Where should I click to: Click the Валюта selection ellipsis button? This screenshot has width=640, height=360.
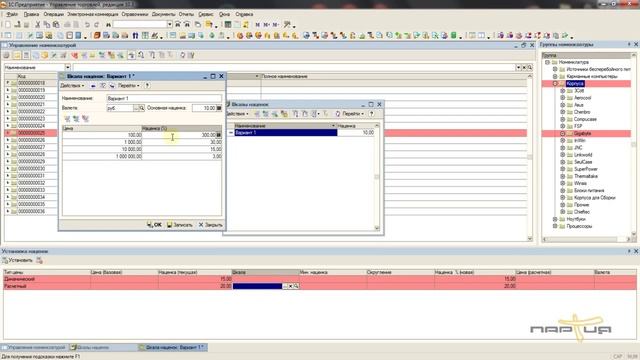(136, 108)
